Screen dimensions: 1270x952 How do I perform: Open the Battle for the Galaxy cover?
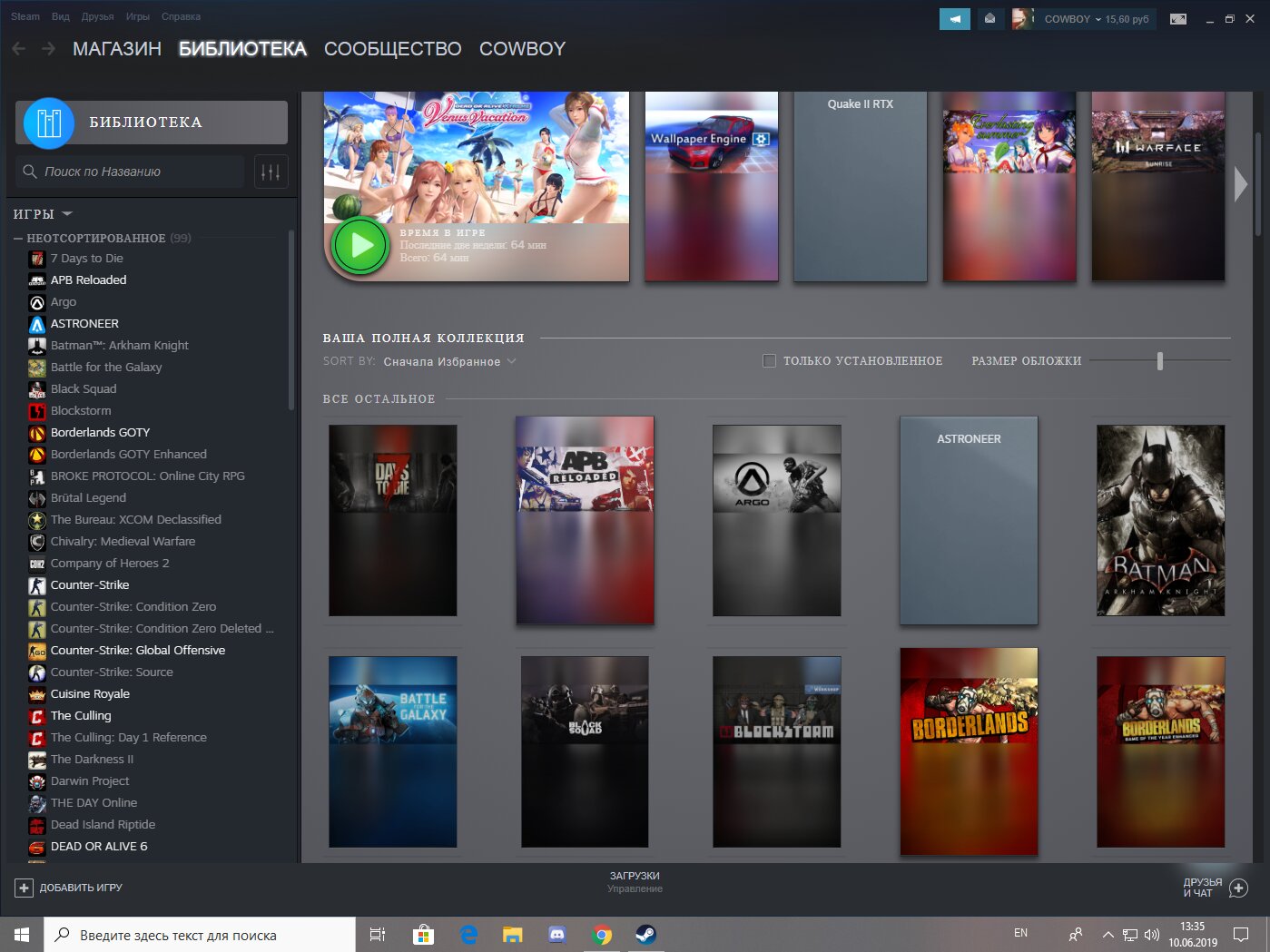point(393,752)
